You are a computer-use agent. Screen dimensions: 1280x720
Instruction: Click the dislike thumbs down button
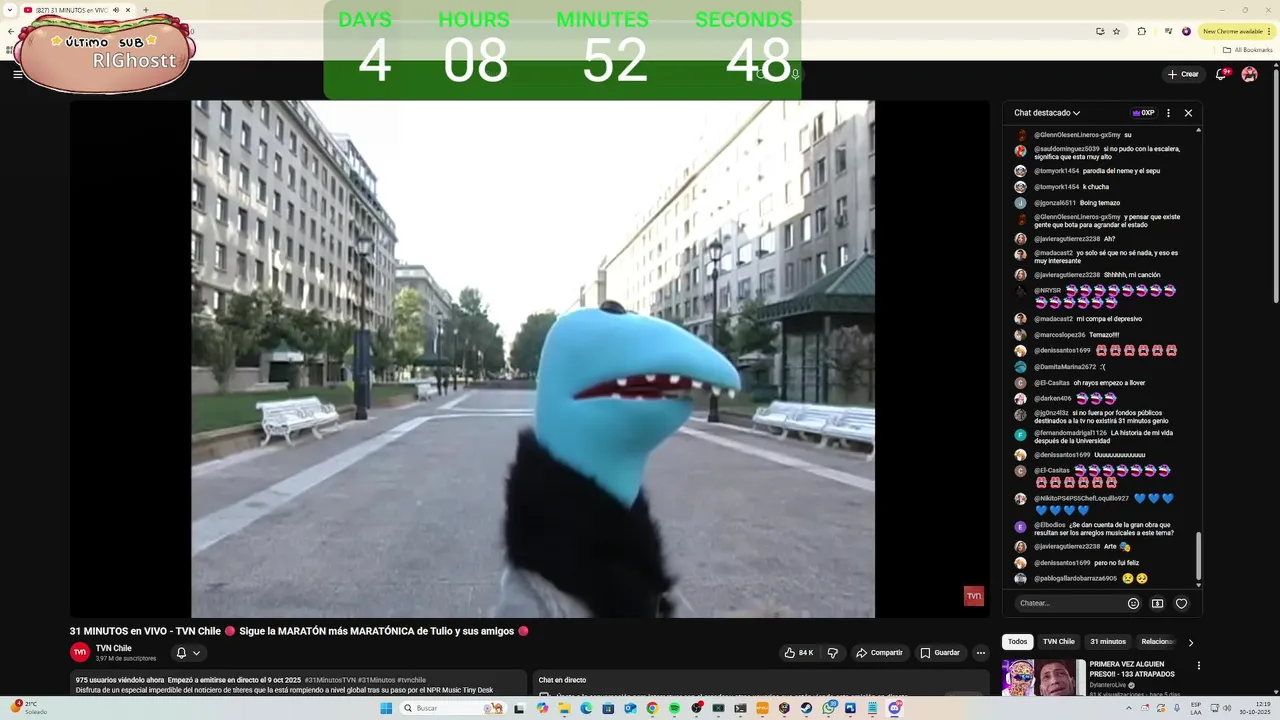coord(832,653)
